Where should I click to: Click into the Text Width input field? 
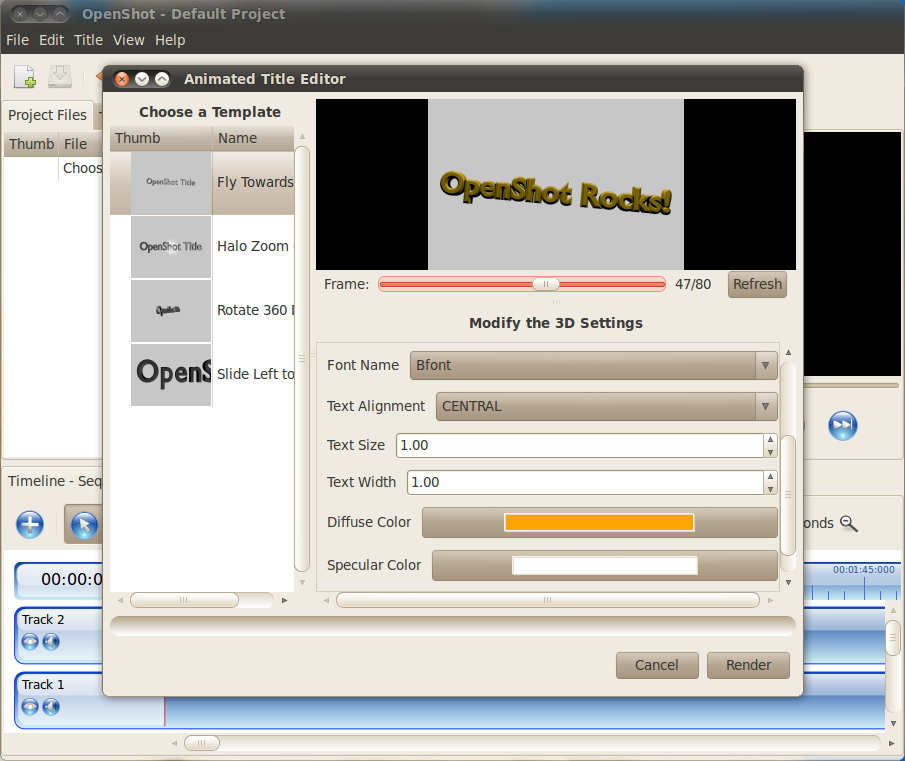[584, 482]
